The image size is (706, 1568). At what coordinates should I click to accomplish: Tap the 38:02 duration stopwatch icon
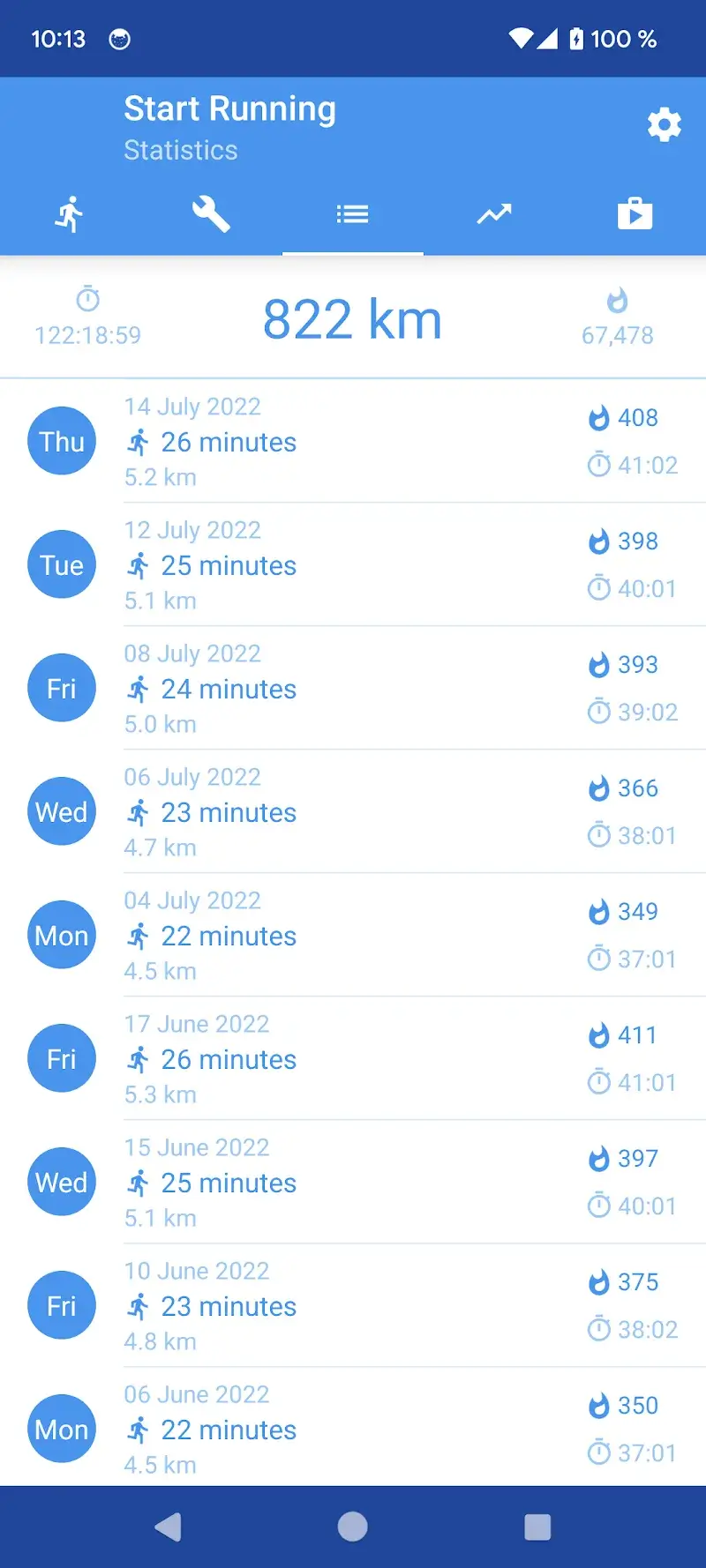[x=599, y=1328]
